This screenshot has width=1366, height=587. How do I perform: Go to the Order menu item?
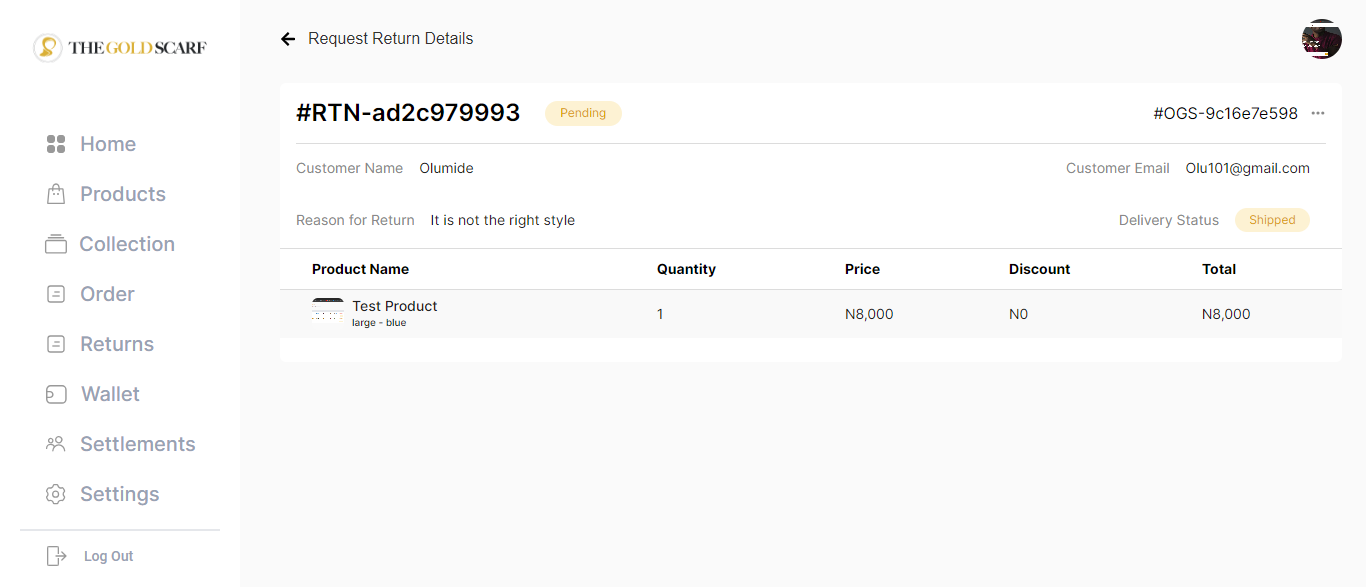tap(107, 294)
